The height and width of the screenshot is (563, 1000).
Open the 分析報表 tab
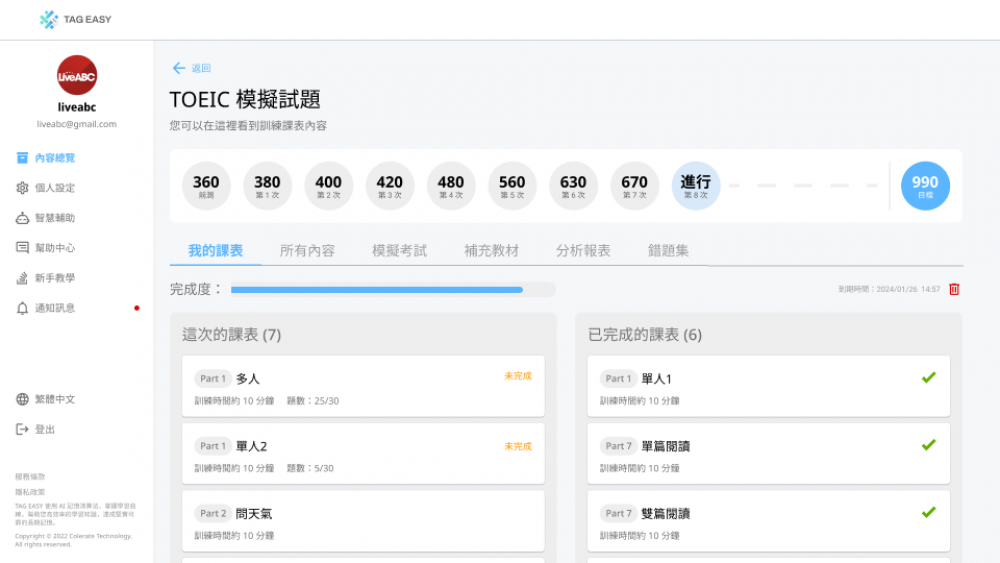[x=583, y=251]
